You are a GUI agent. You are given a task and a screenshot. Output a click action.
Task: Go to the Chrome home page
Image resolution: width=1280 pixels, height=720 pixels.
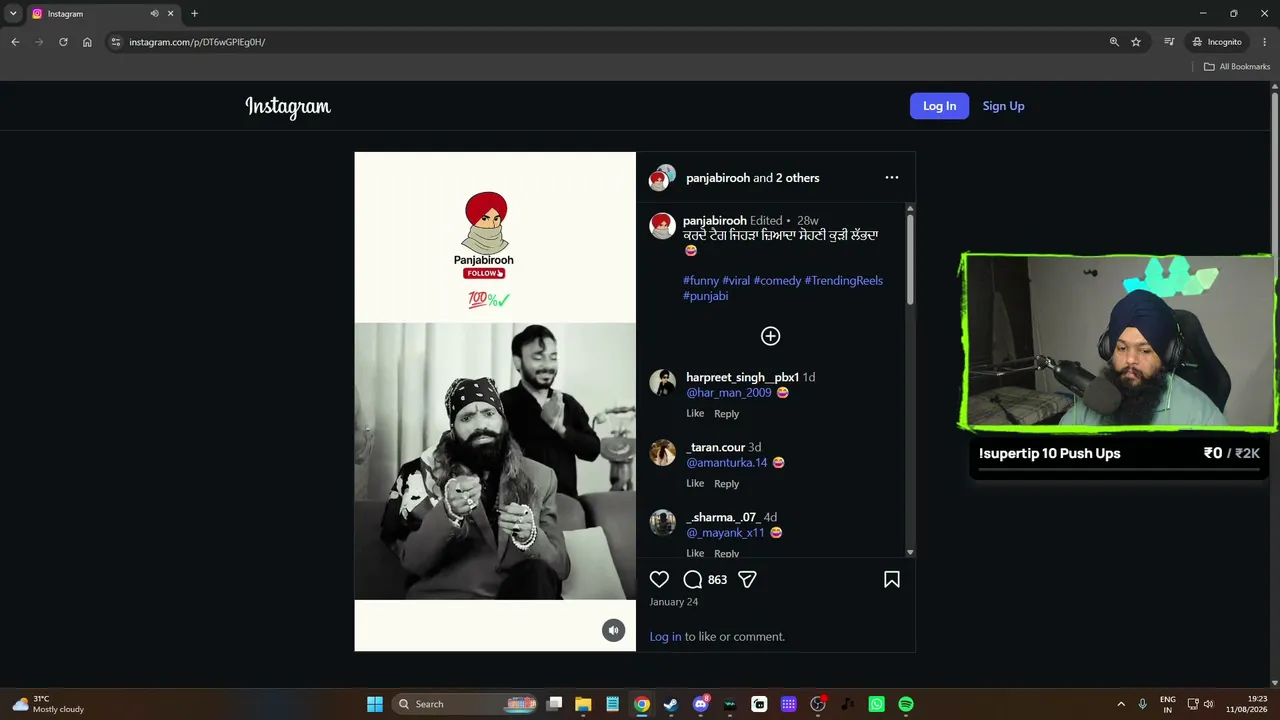[87, 42]
